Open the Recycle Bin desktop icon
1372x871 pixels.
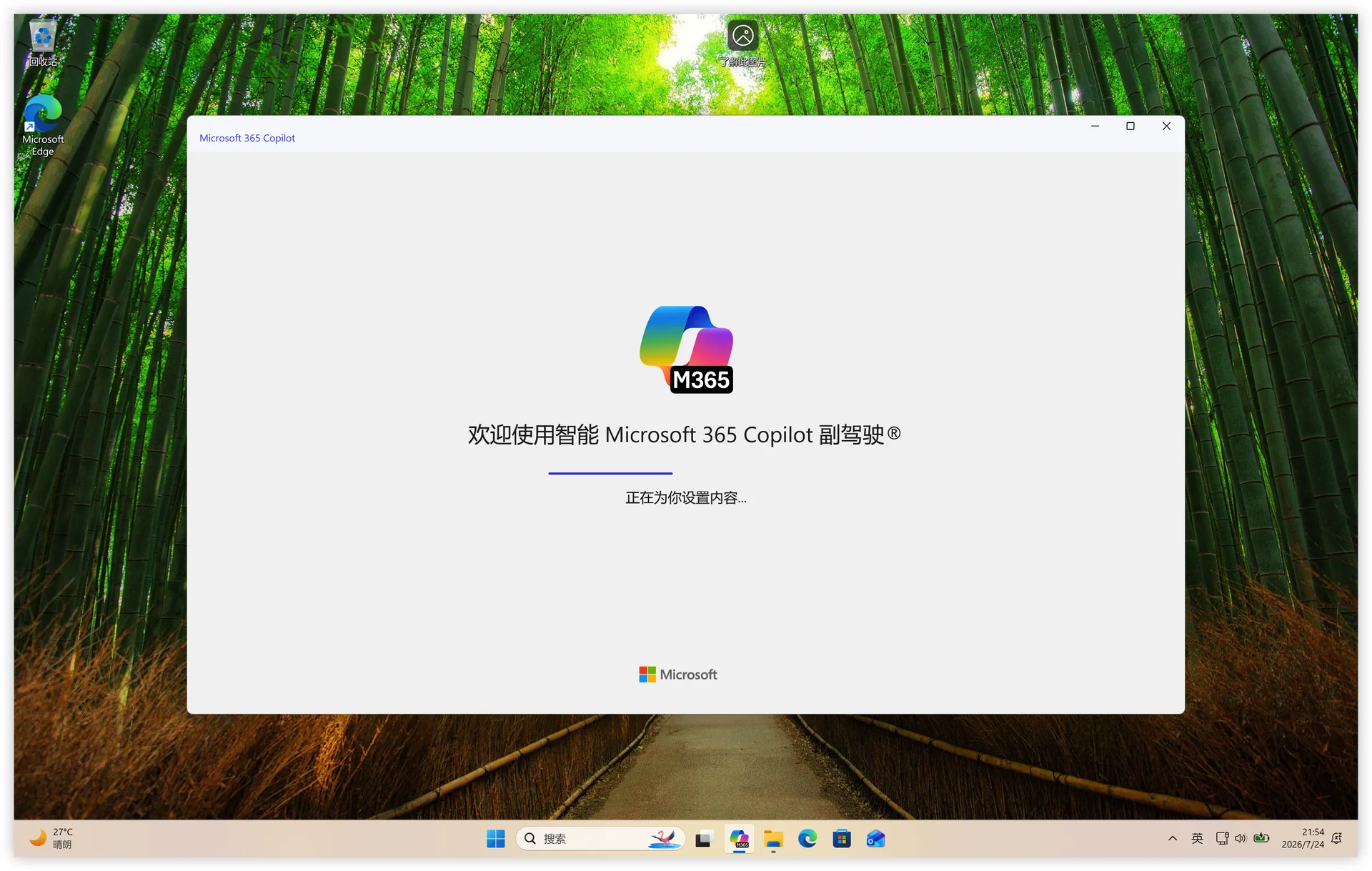click(43, 43)
